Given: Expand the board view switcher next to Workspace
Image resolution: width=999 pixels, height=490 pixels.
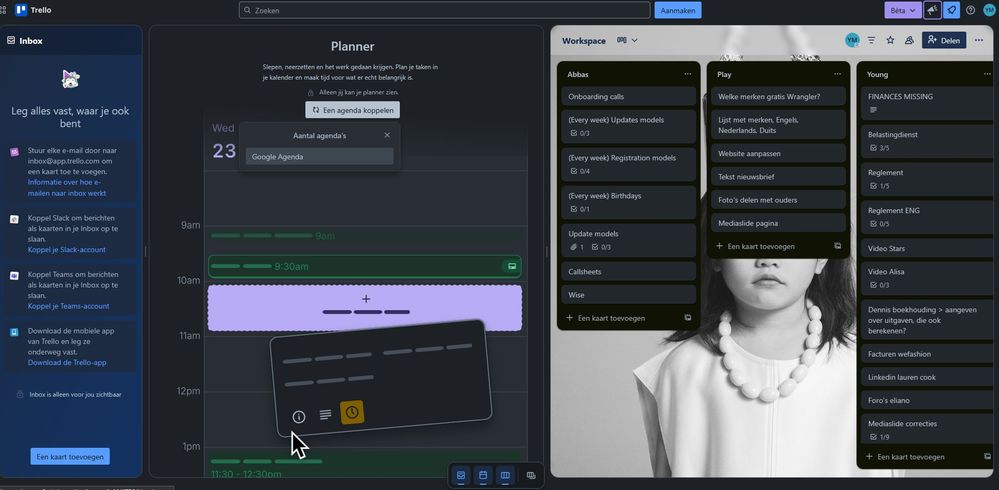Looking at the screenshot, I should coord(627,40).
